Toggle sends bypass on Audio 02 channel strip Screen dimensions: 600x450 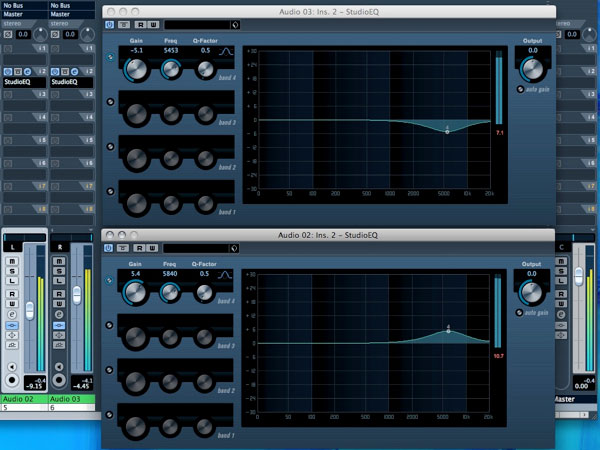pyautogui.click(x=12, y=345)
